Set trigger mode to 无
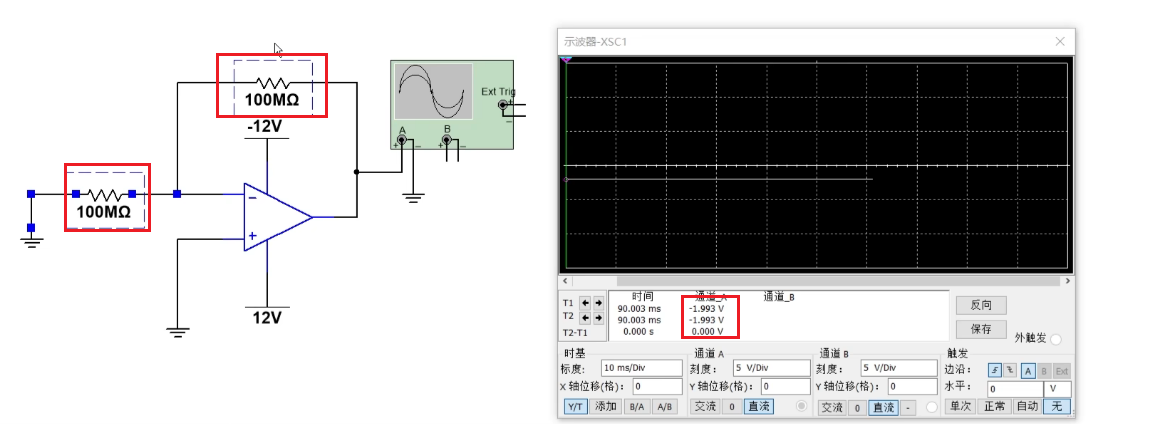The image size is (1158, 424). [x=1057, y=406]
